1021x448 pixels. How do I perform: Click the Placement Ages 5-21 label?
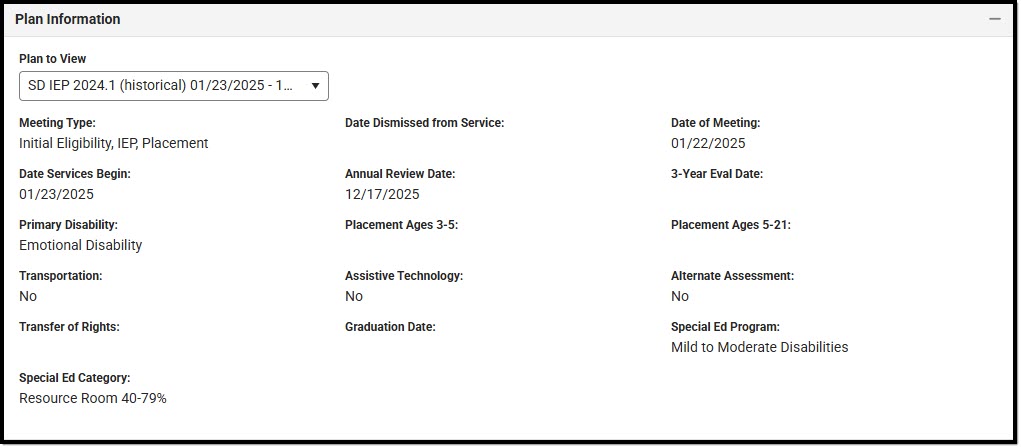tap(731, 225)
